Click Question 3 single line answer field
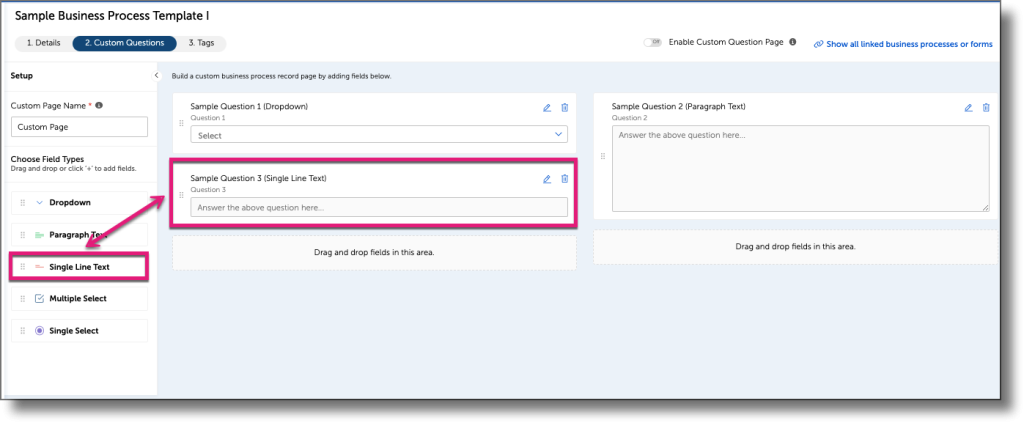Screen dimensions: 1024x423 [x=379, y=207]
